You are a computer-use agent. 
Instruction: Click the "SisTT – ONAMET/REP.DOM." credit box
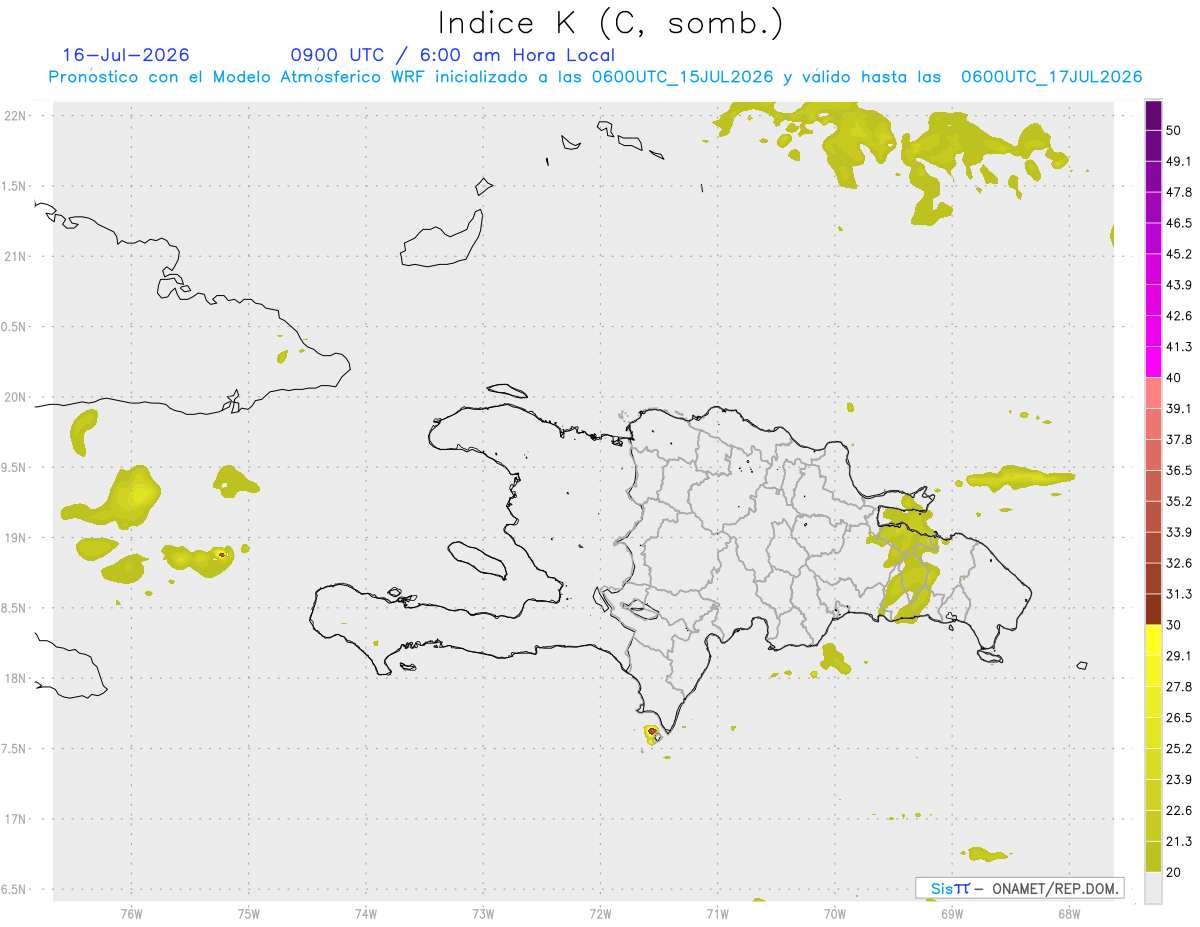click(1020, 888)
